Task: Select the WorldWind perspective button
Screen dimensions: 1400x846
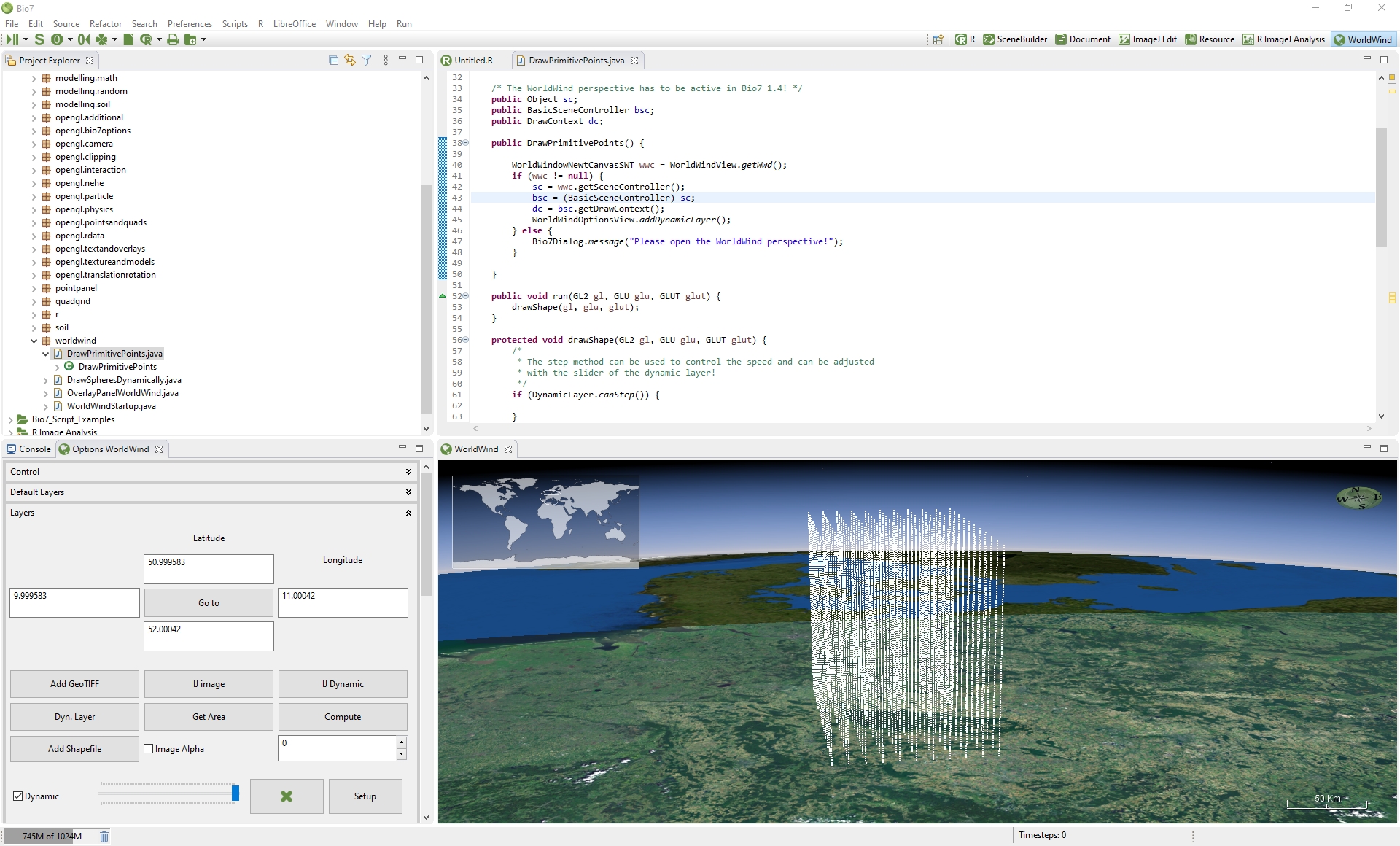Action: pyautogui.click(x=1363, y=39)
